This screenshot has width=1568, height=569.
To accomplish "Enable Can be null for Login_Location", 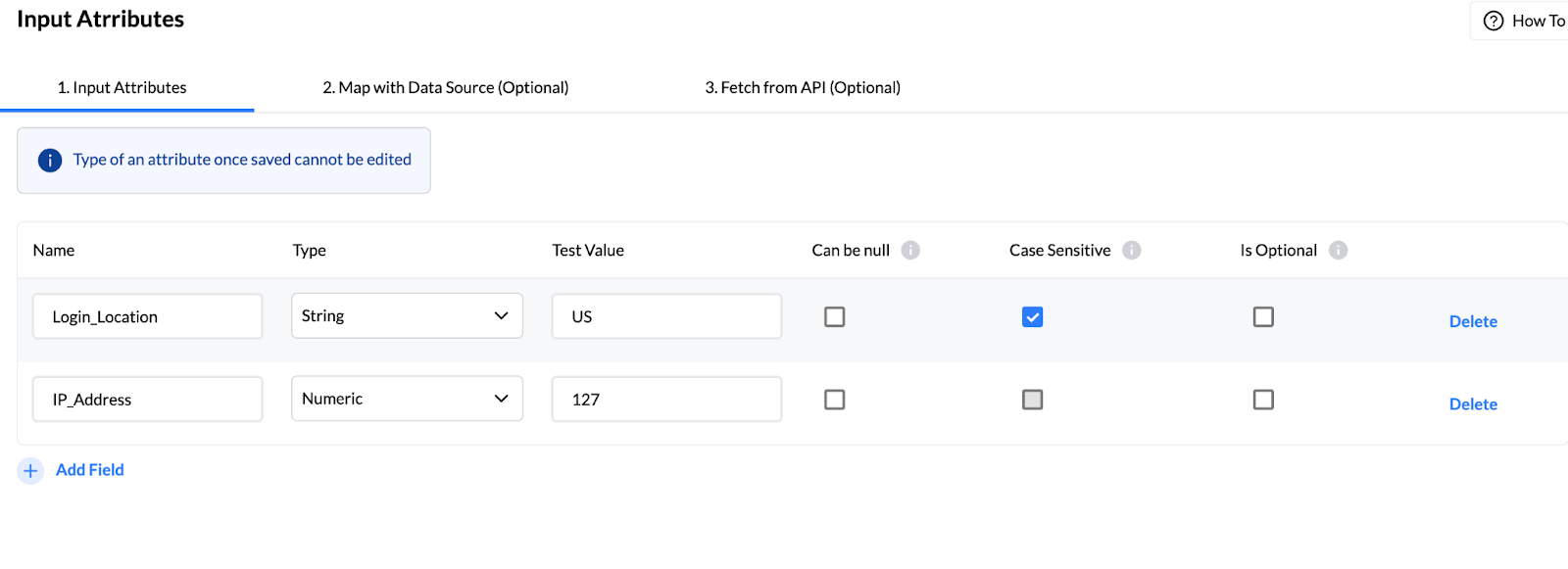I will 834,316.
